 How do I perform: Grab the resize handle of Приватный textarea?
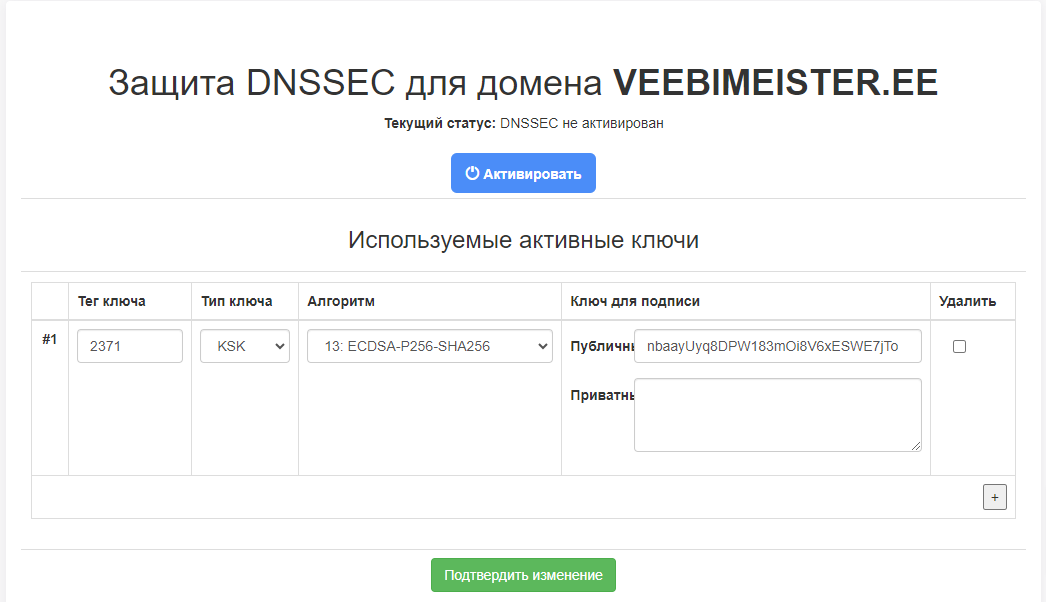[915, 445]
